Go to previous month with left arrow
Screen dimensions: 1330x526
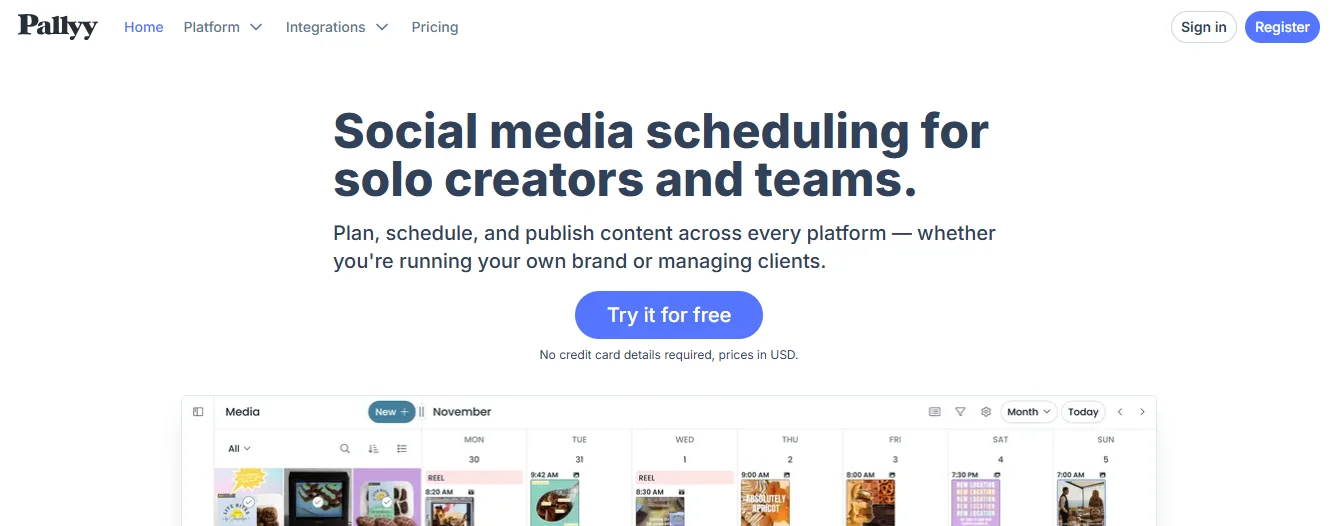[1120, 412]
